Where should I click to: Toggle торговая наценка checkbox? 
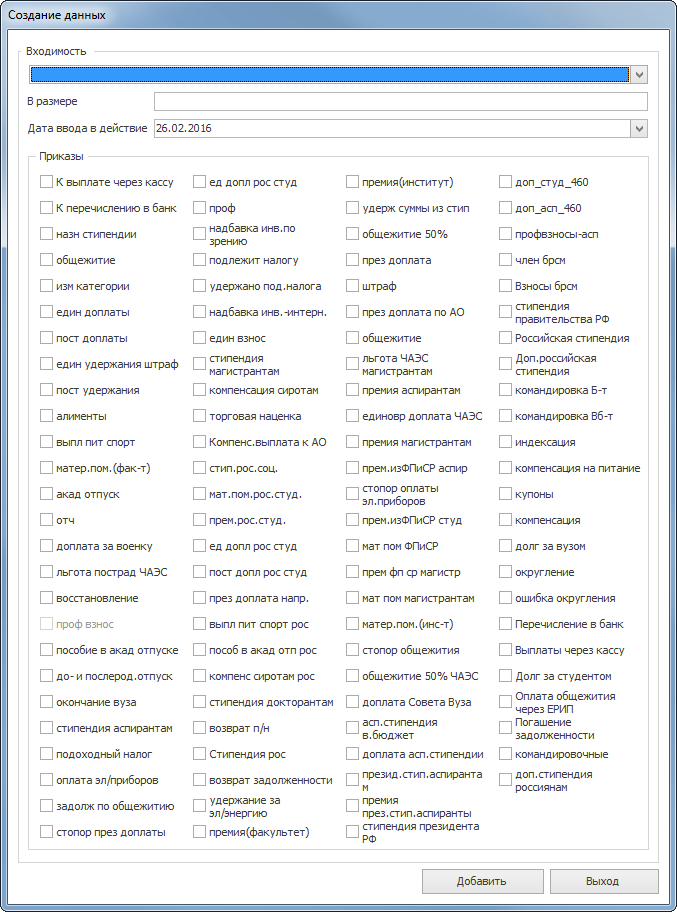tap(199, 416)
